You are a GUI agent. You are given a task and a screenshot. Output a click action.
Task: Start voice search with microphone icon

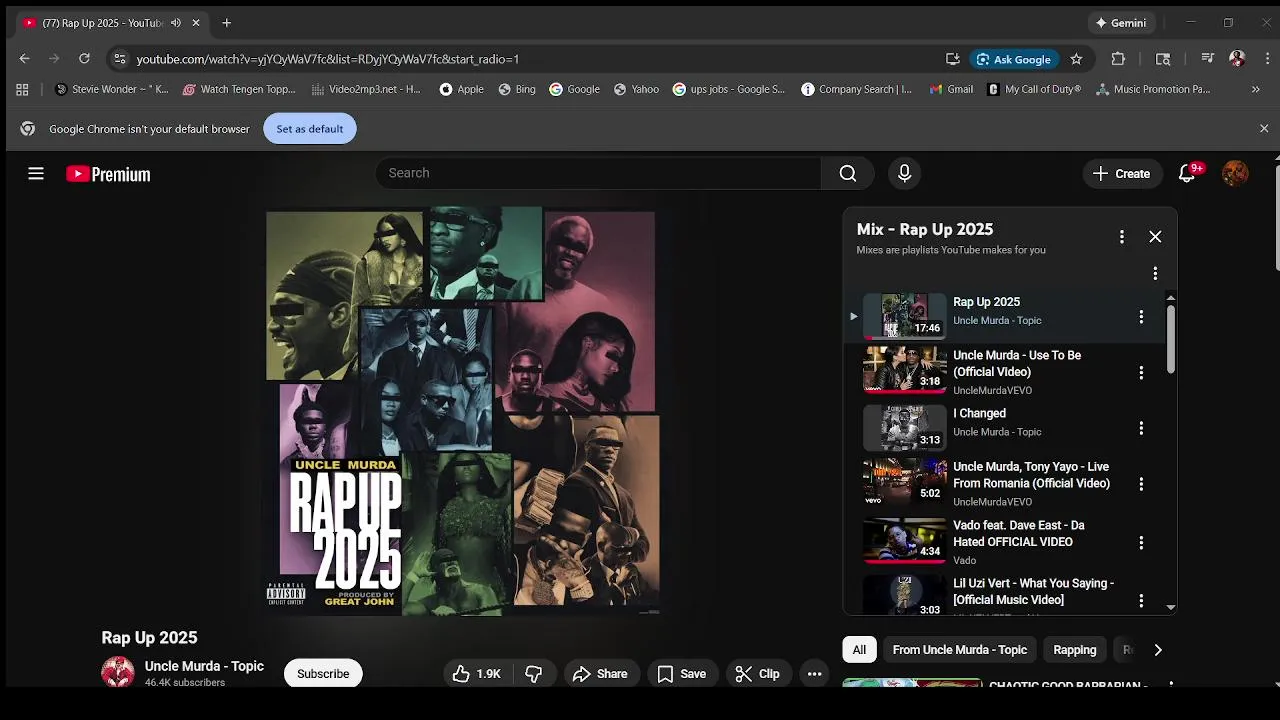pyautogui.click(x=904, y=173)
